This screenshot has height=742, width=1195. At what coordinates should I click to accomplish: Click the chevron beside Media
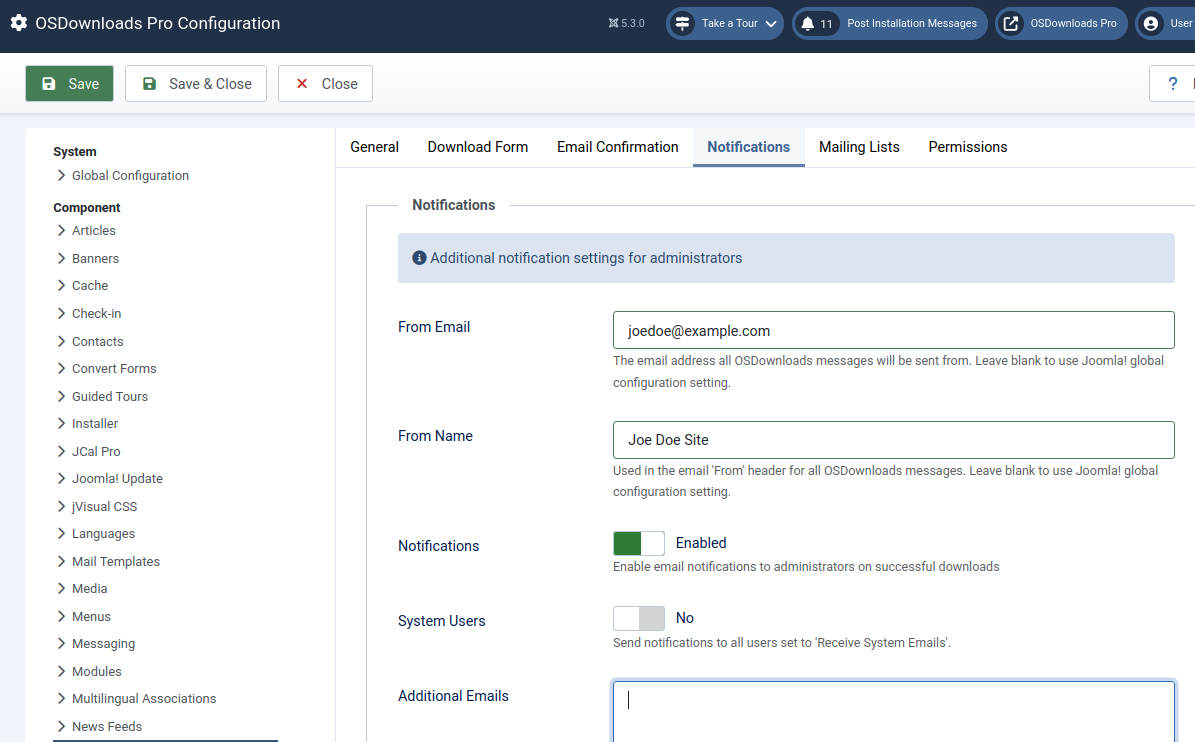pyautogui.click(x=61, y=589)
